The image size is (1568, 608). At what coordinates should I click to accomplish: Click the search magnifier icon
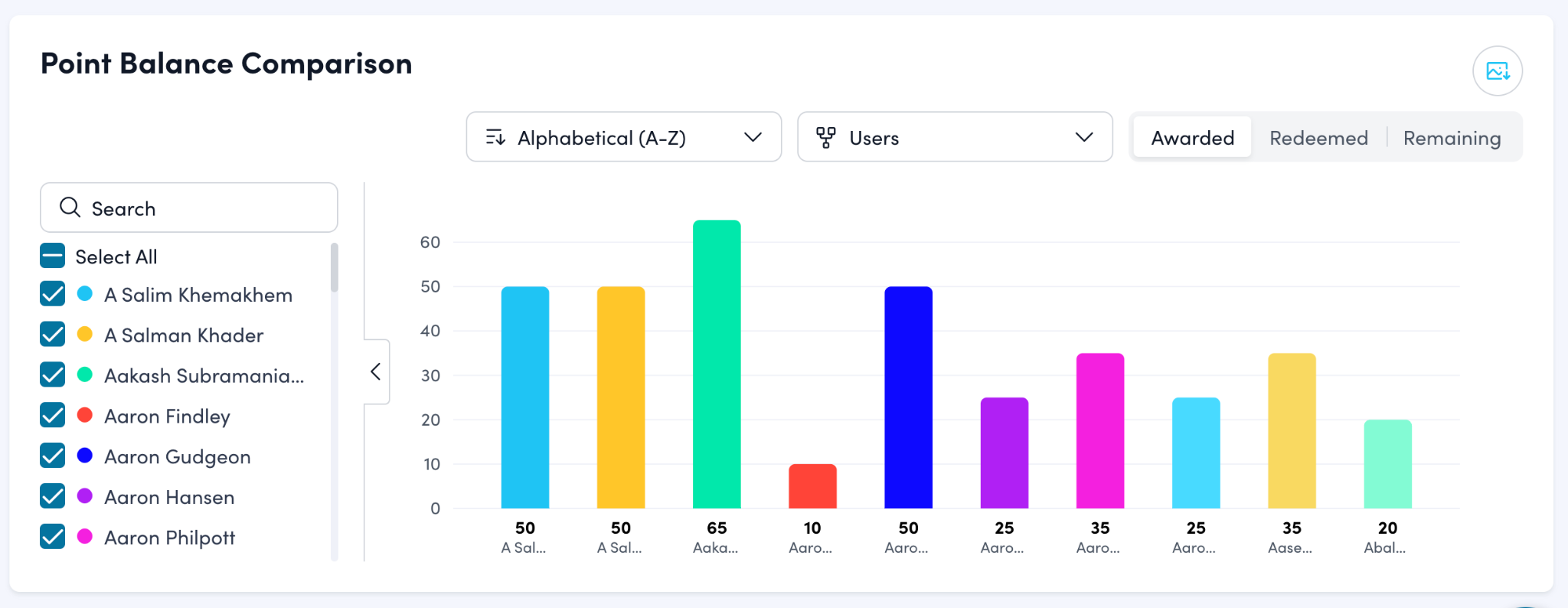click(x=70, y=208)
